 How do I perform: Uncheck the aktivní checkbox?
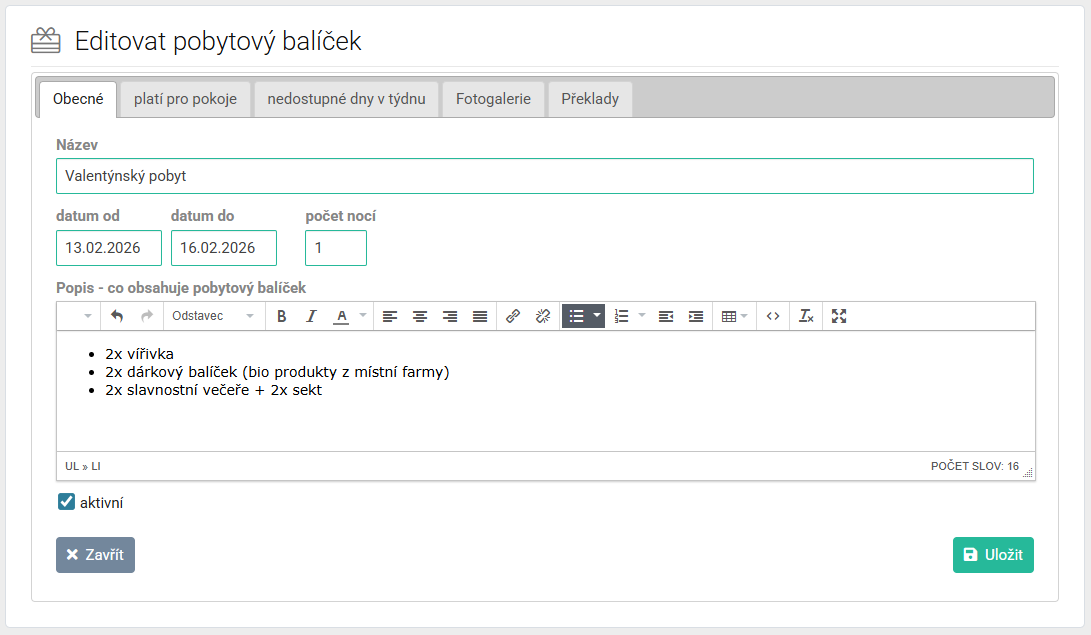tap(67, 502)
